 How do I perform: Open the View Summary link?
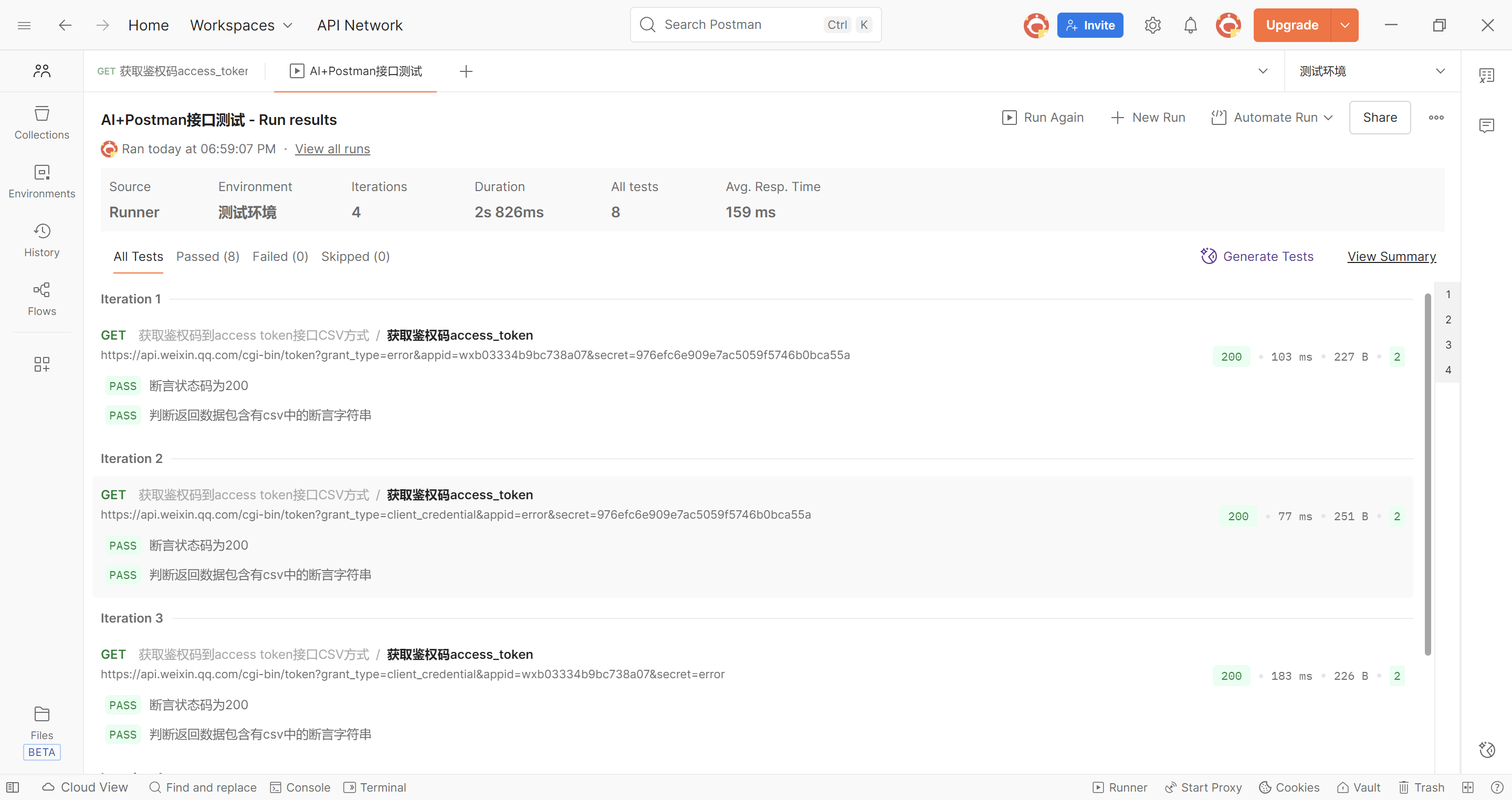pyautogui.click(x=1392, y=257)
